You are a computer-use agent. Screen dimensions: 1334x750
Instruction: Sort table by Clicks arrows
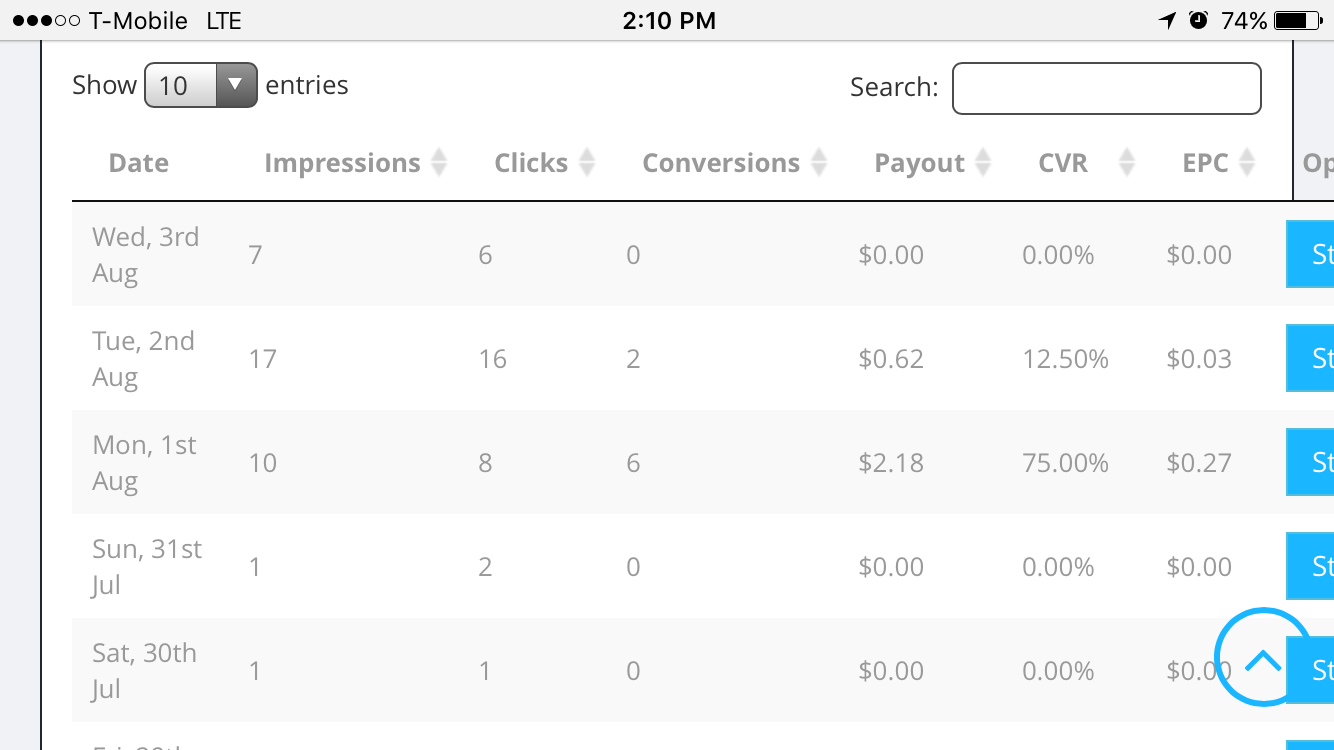click(x=587, y=163)
